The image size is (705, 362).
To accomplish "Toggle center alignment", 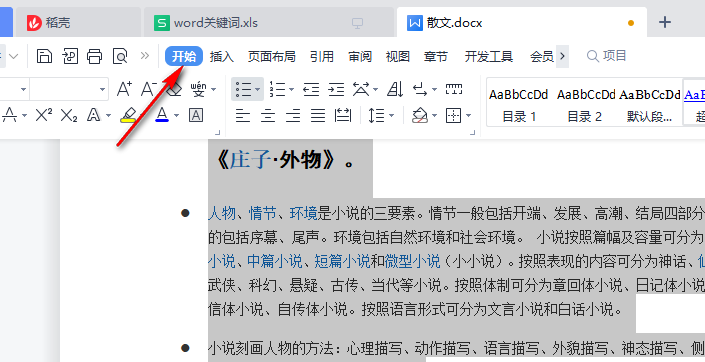I will click(x=268, y=116).
